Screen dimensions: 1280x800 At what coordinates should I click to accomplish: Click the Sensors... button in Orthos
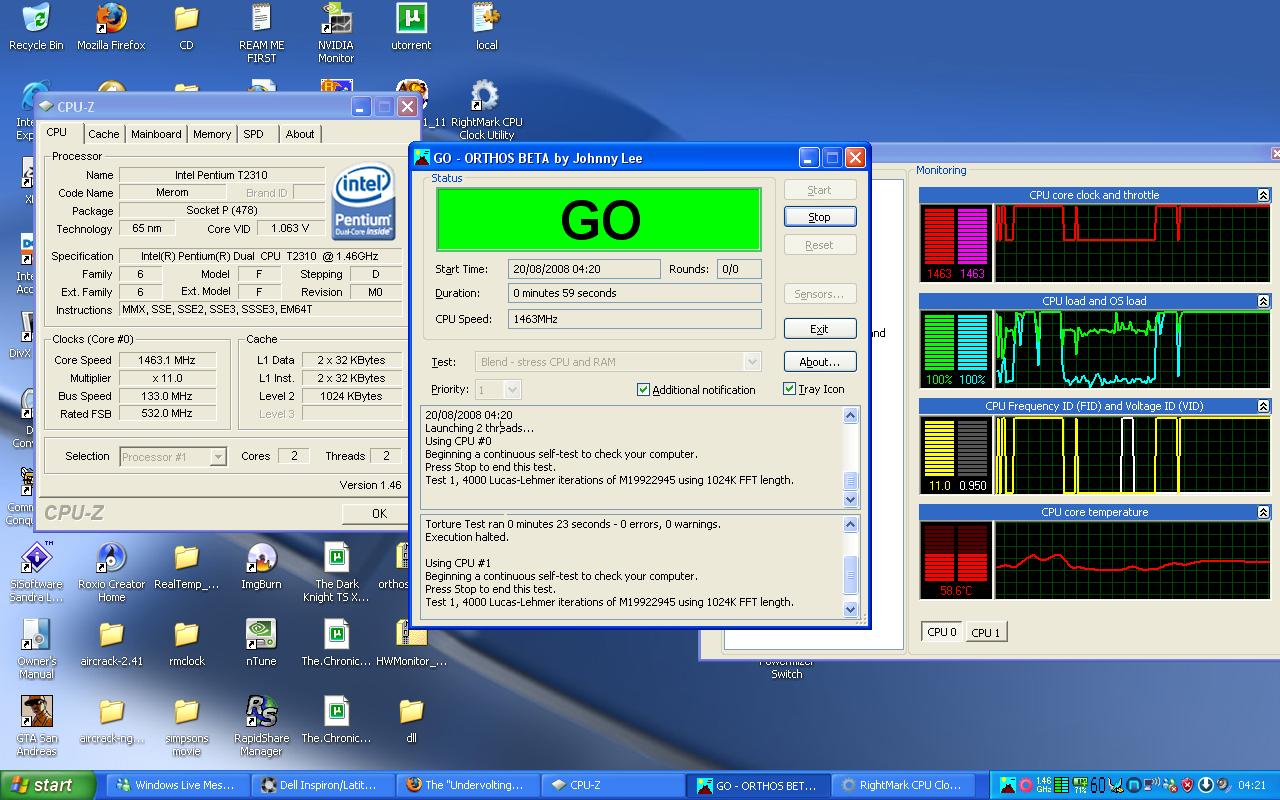tap(819, 294)
